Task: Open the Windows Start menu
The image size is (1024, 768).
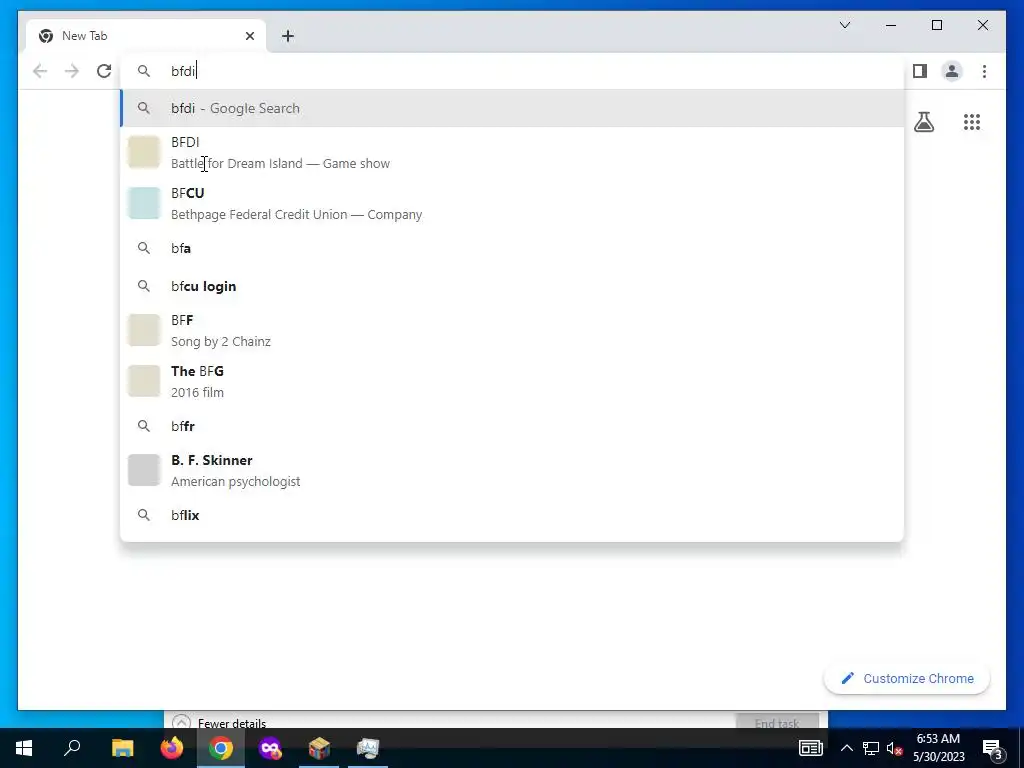Action: [24, 748]
